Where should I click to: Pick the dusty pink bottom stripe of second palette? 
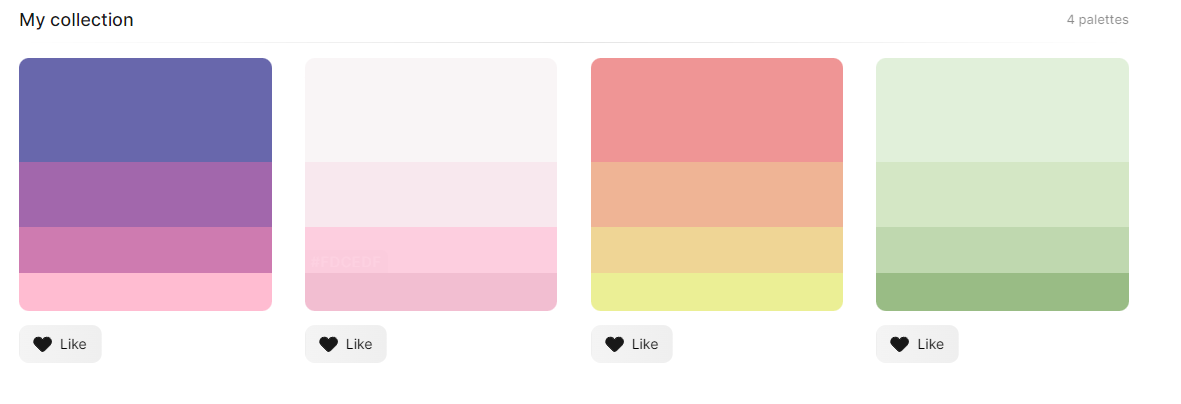[x=431, y=292]
